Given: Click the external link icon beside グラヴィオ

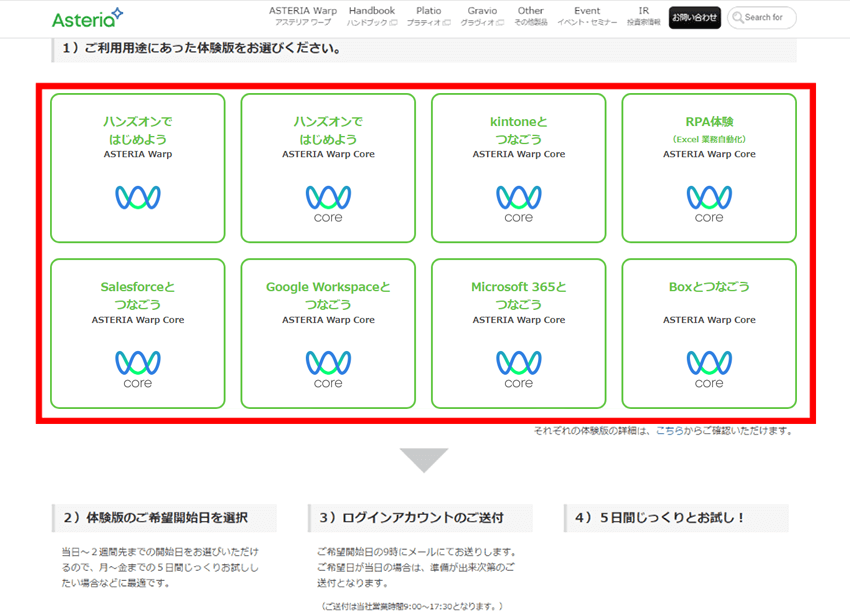Looking at the screenshot, I should [500, 23].
